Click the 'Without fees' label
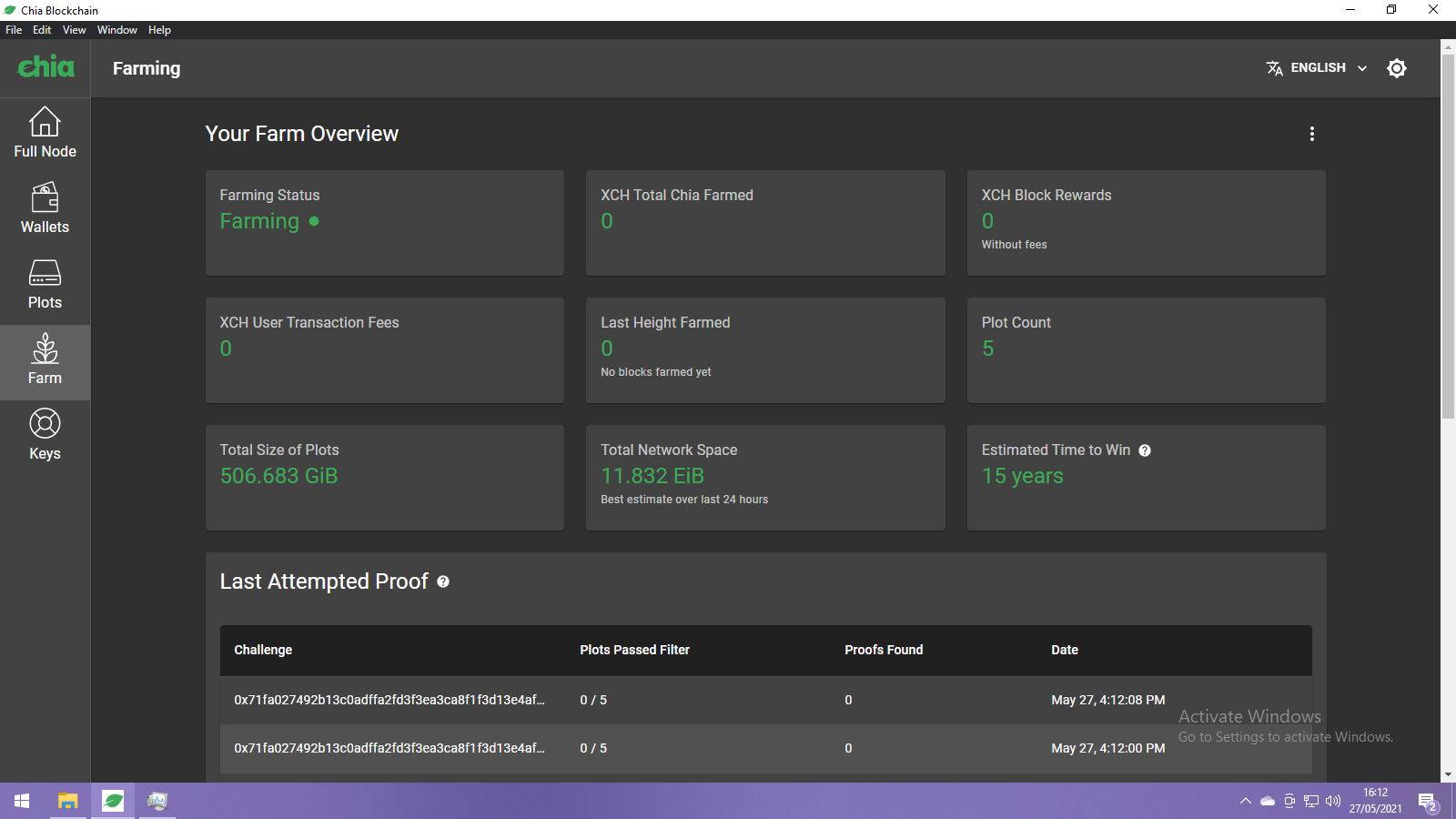Viewport: 1456px width, 819px height. click(x=1014, y=245)
